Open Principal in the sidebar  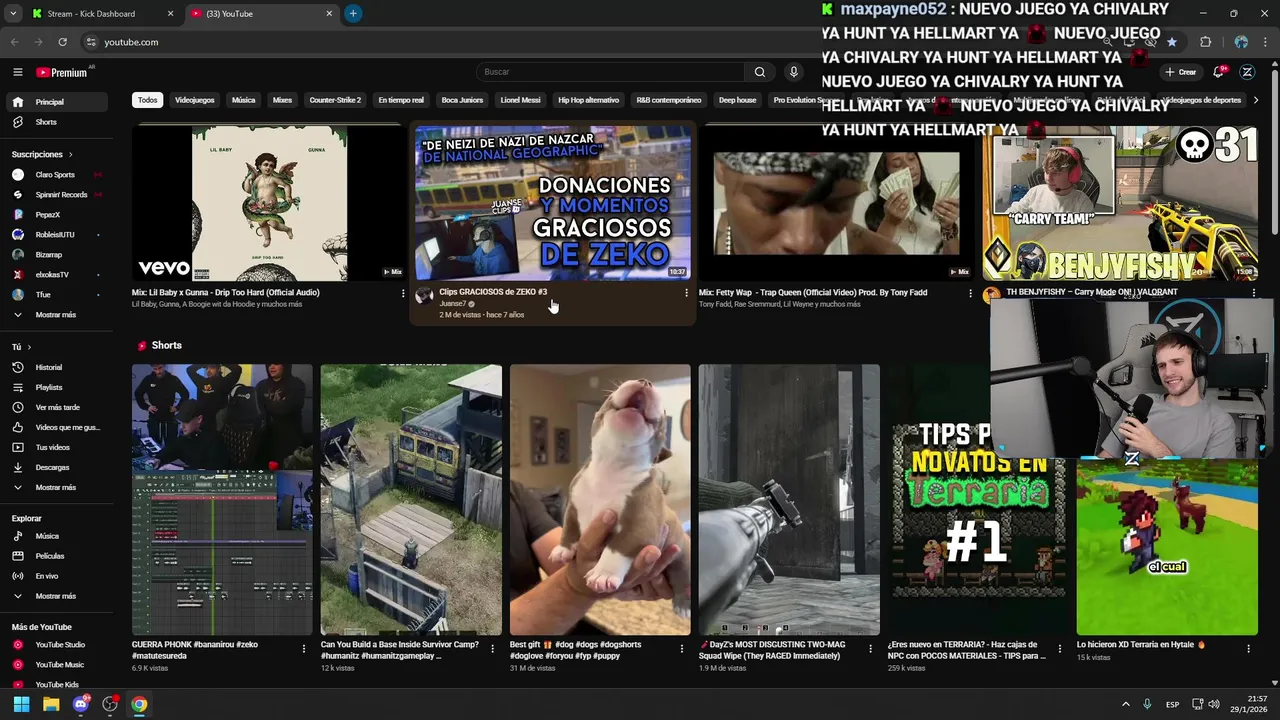(58, 102)
